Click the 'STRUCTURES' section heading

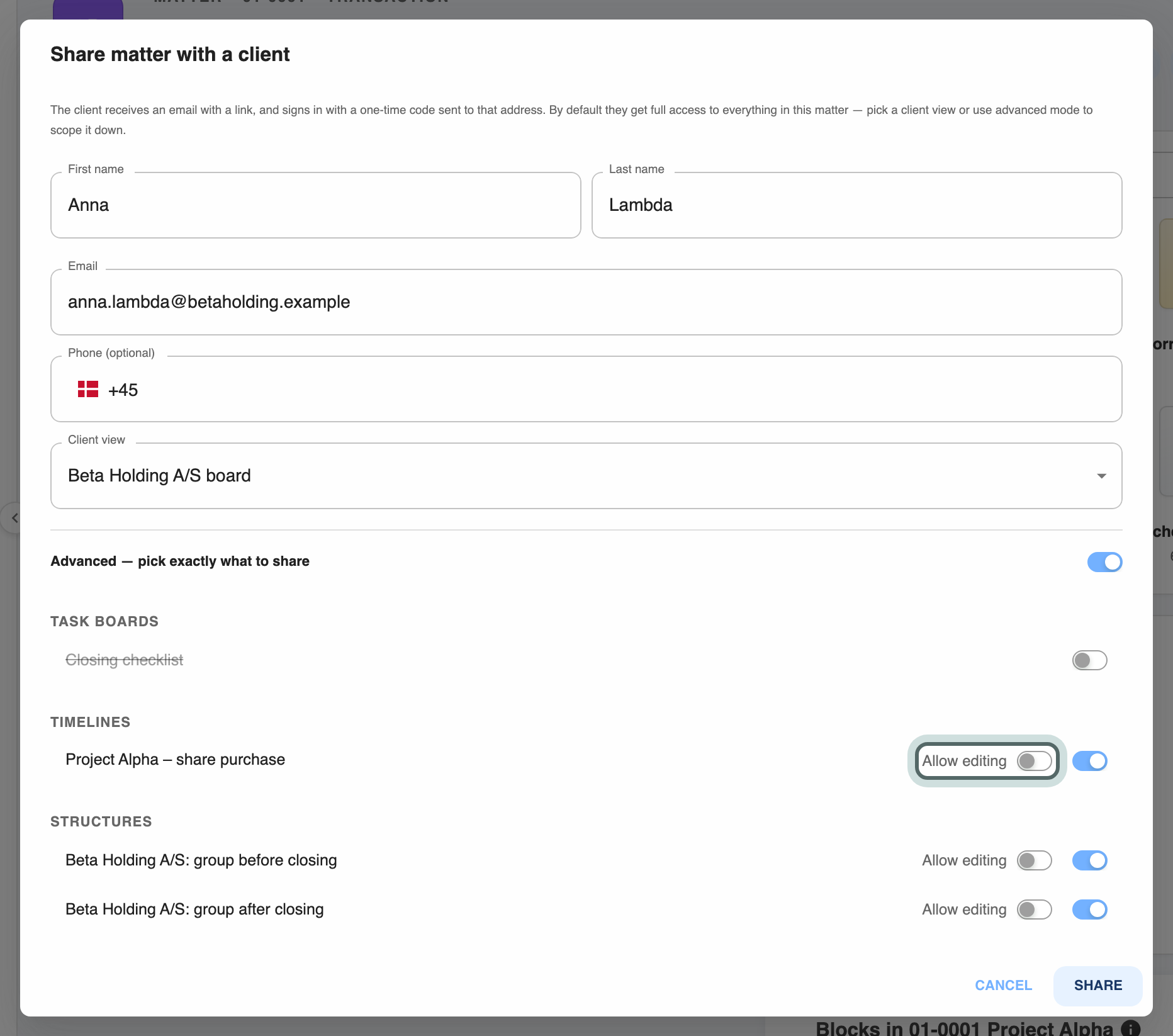click(101, 822)
